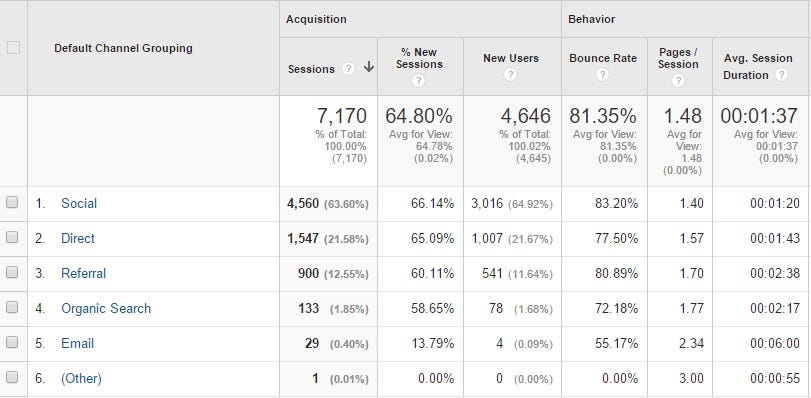The height and width of the screenshot is (398, 811).
Task: Click help icon under Bounce Rate header
Action: tap(602, 75)
